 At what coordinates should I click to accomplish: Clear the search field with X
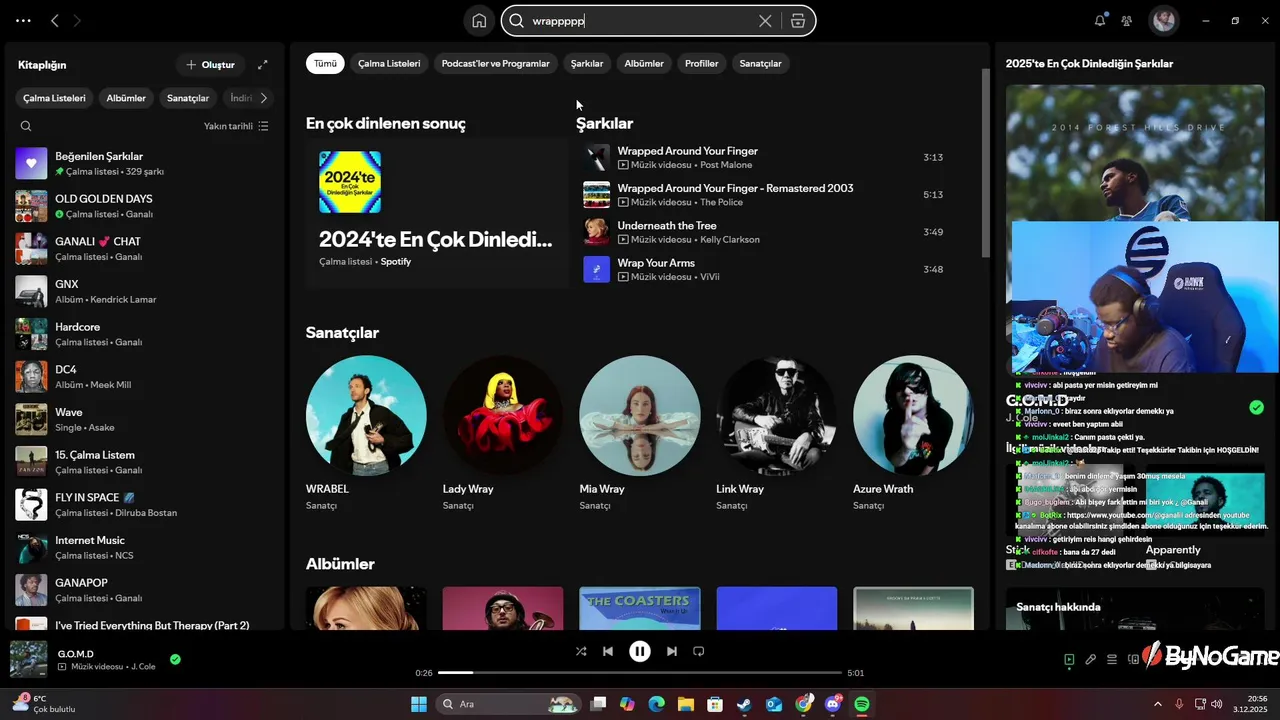[765, 21]
